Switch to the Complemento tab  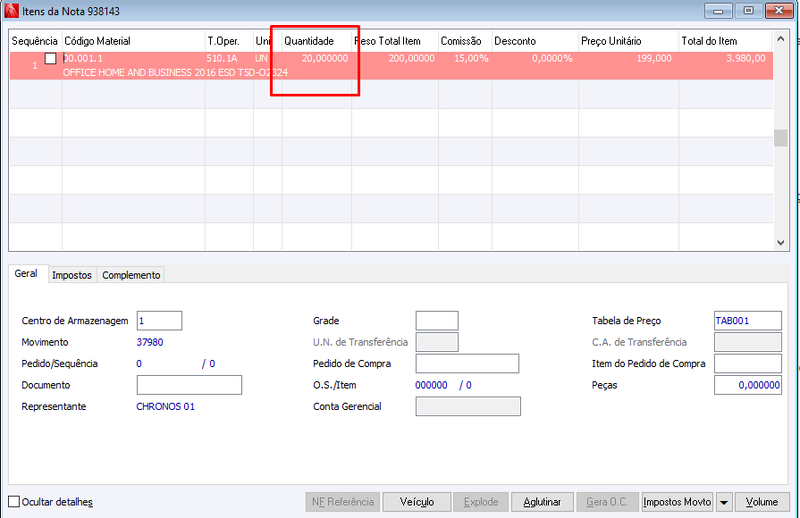(x=131, y=275)
